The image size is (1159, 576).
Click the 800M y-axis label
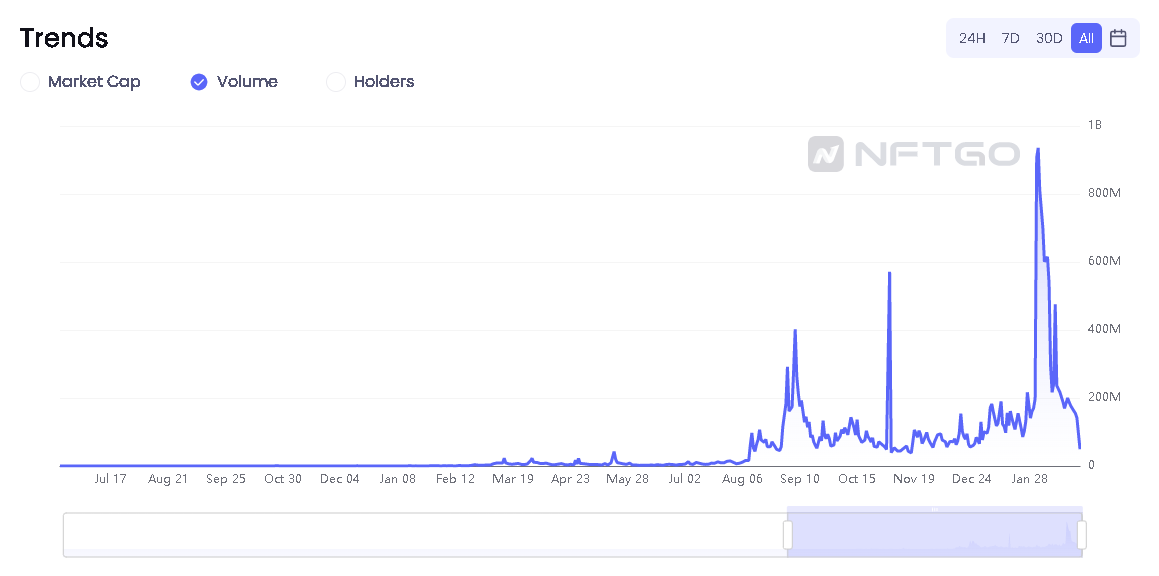[1104, 193]
